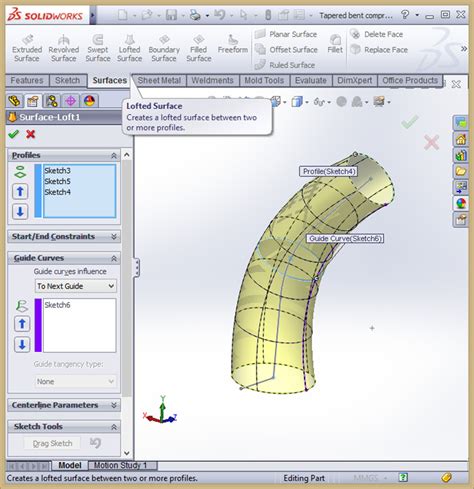Move guide curve up arrow button
Screen dimensions: 474x489
click(22, 324)
